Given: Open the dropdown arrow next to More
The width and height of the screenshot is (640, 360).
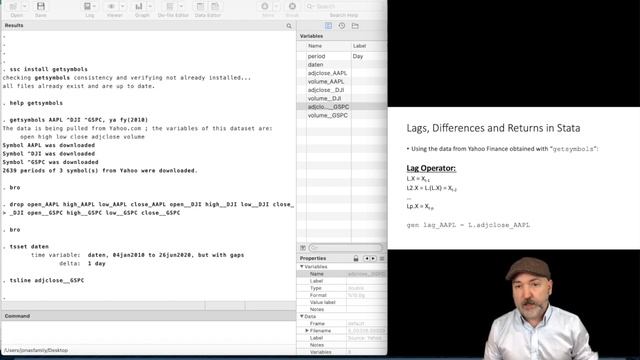Looking at the screenshot, I should (x=276, y=6).
